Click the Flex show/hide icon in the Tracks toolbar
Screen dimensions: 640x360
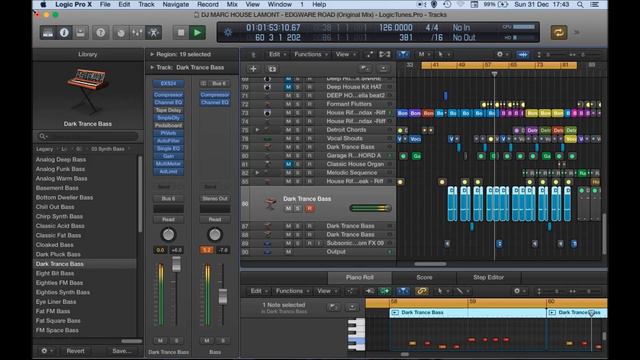click(384, 54)
